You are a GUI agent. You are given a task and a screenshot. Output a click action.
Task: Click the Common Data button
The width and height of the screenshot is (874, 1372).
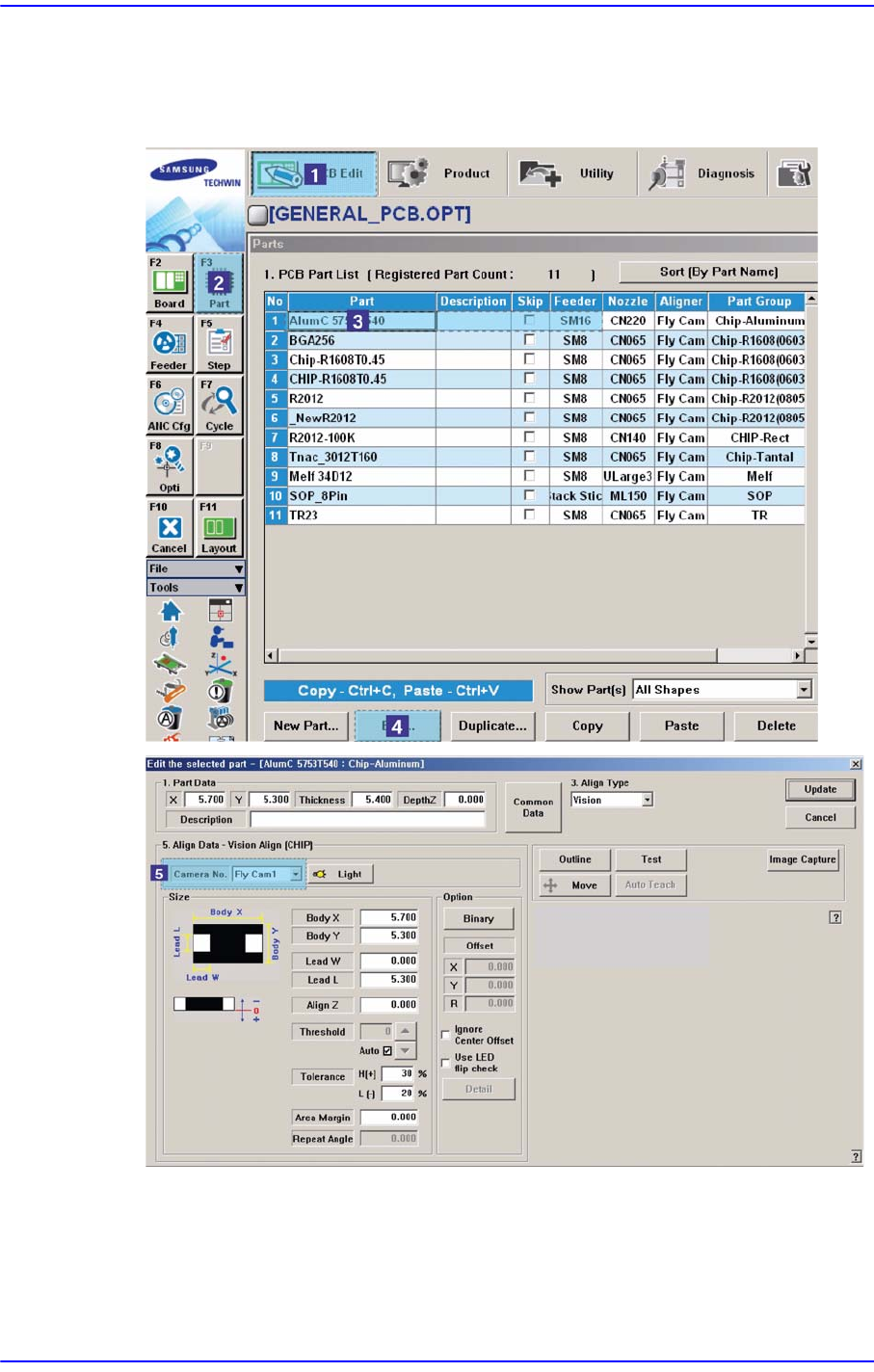533,807
